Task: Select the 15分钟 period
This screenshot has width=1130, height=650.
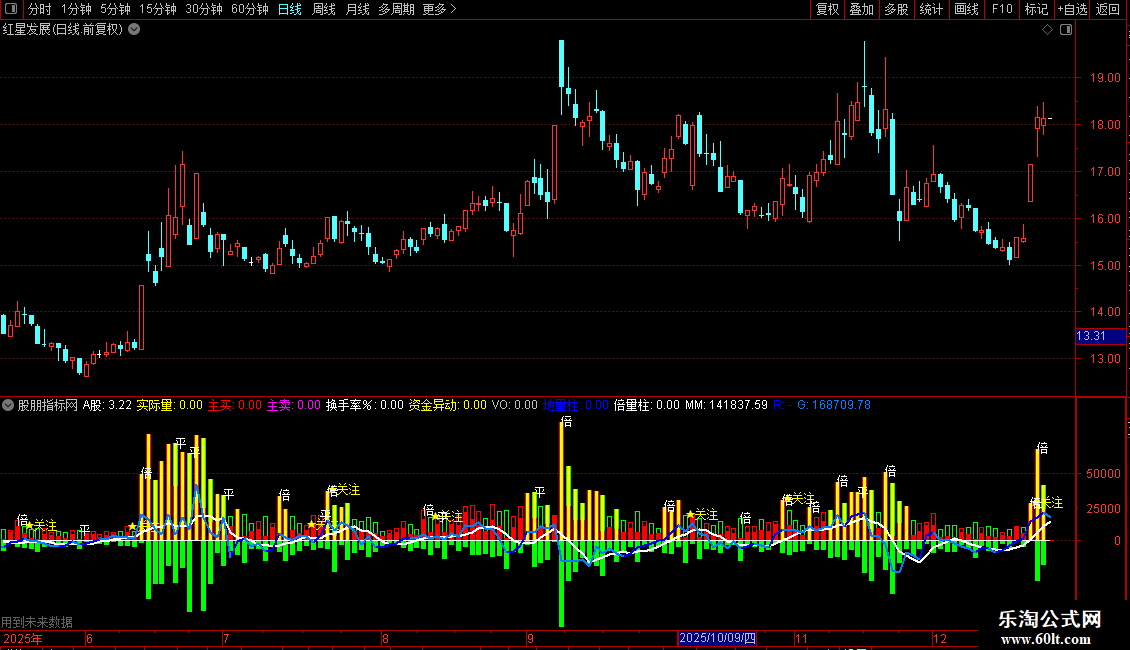Action: (x=157, y=9)
